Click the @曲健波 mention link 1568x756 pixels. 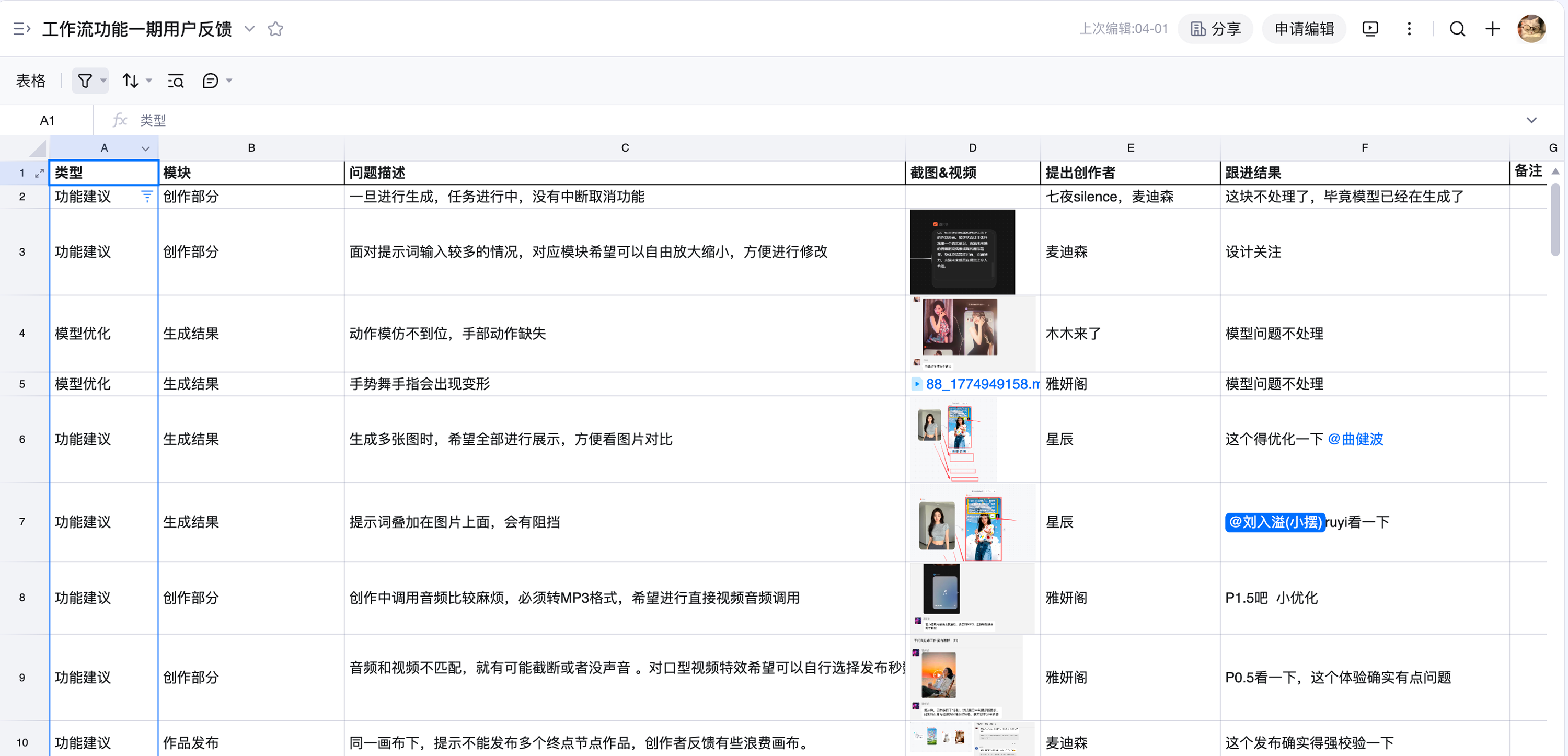[x=1355, y=439]
